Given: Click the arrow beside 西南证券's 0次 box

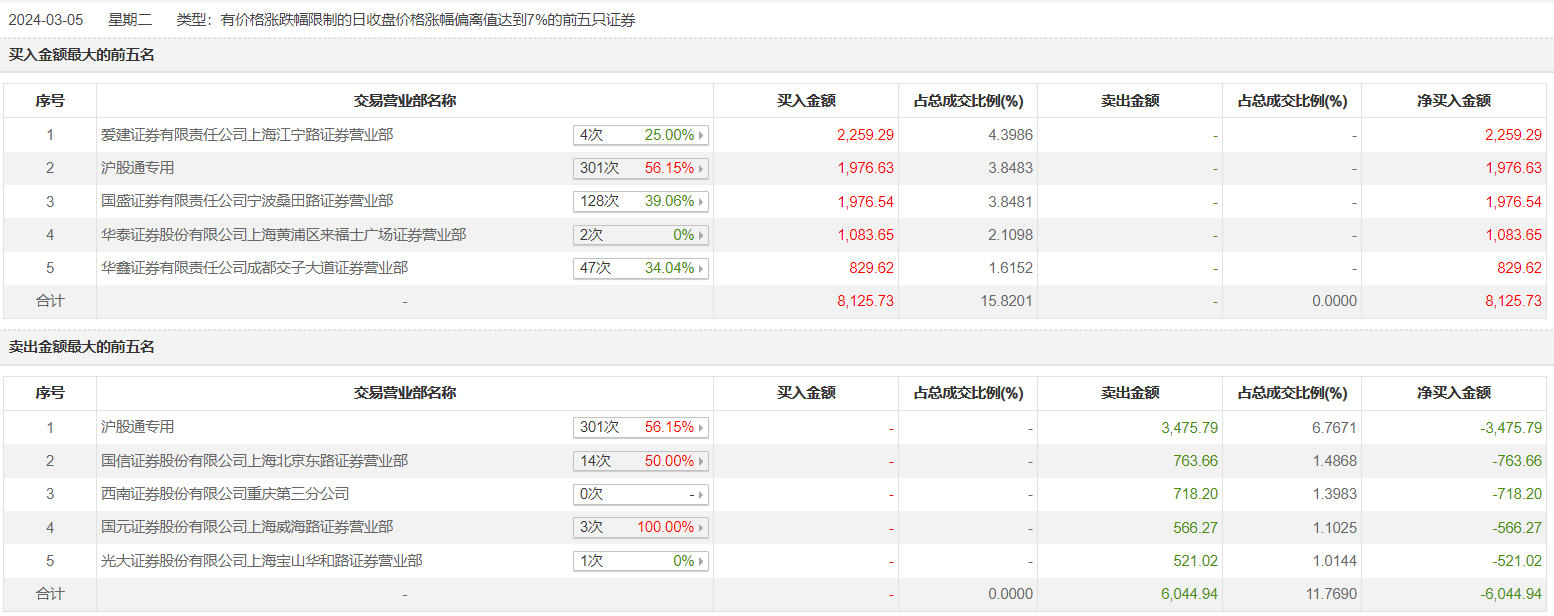Looking at the screenshot, I should [702, 495].
